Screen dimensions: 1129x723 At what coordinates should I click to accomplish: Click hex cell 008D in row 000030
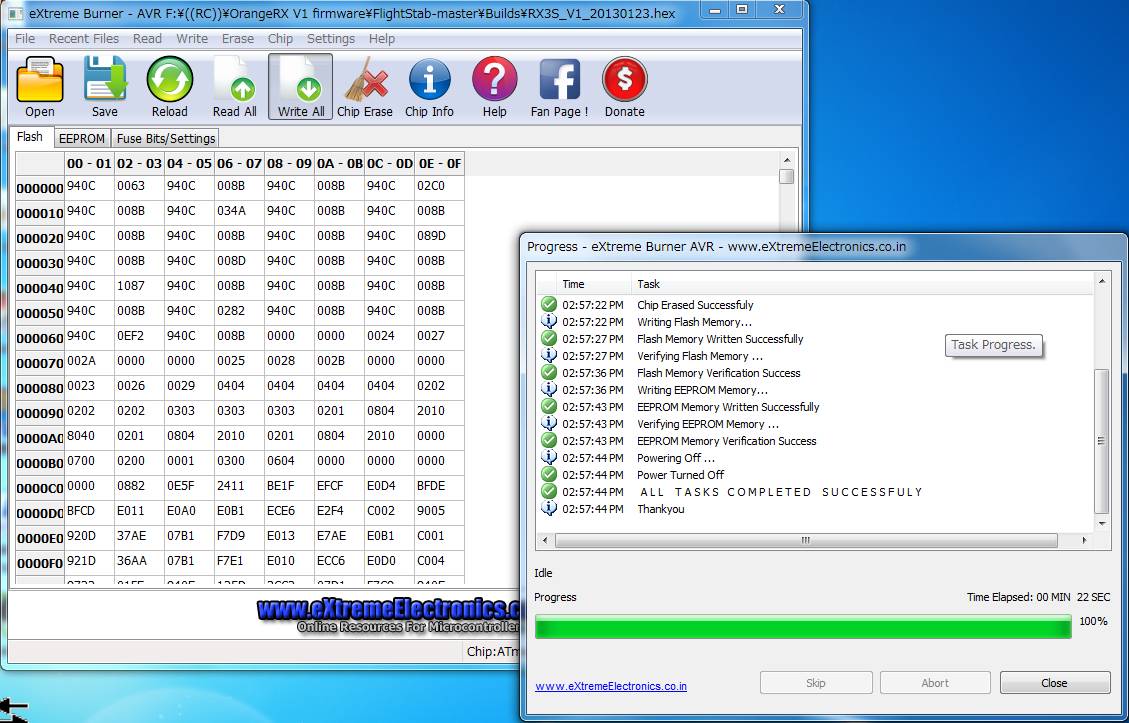(x=239, y=262)
